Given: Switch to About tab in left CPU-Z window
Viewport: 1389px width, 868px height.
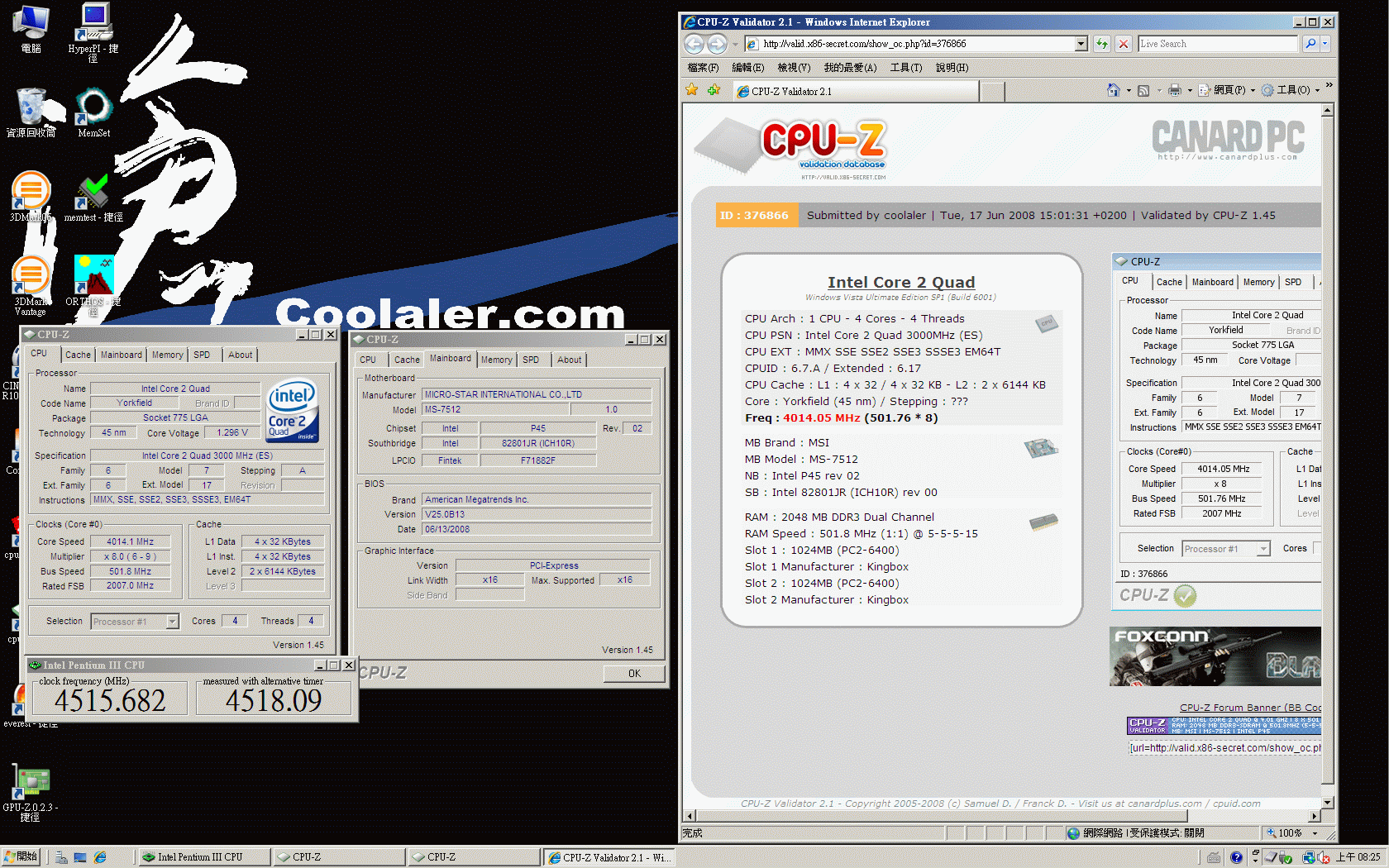Looking at the screenshot, I should pyautogui.click(x=241, y=355).
